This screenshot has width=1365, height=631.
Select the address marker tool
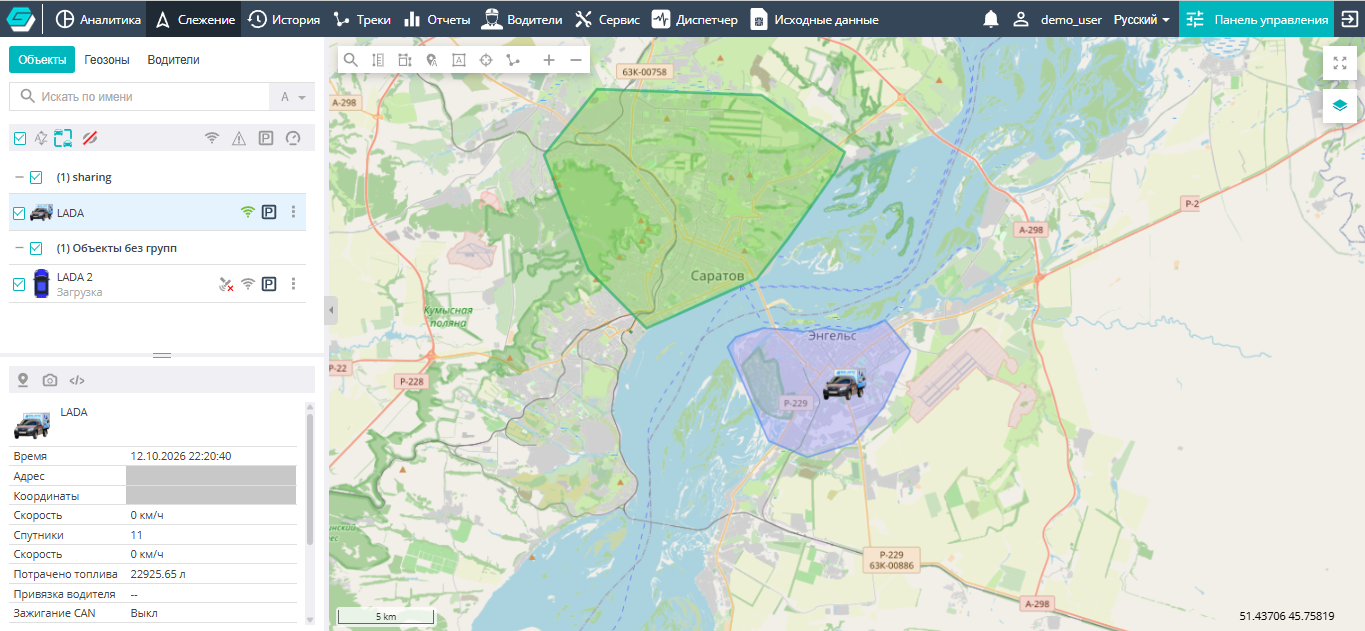pos(432,60)
